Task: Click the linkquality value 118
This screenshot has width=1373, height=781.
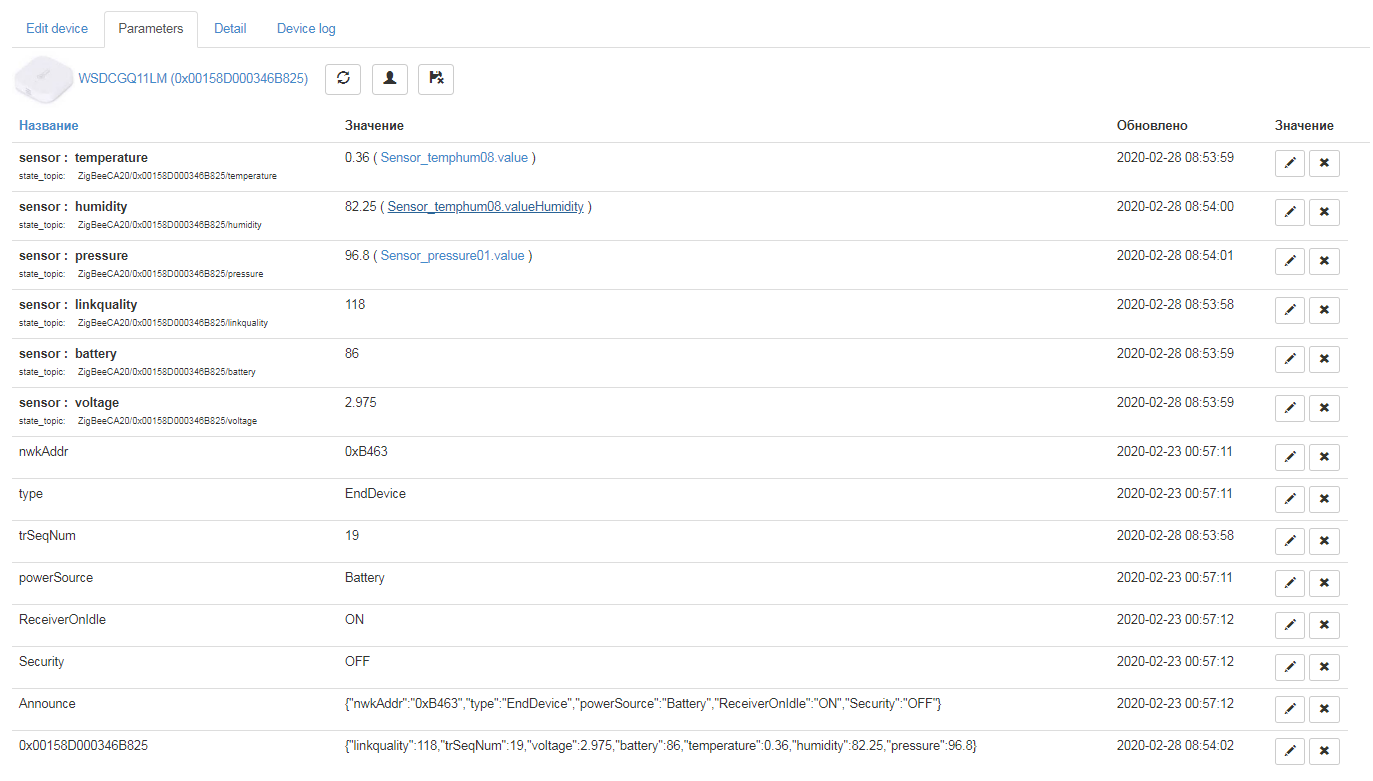Action: point(355,305)
